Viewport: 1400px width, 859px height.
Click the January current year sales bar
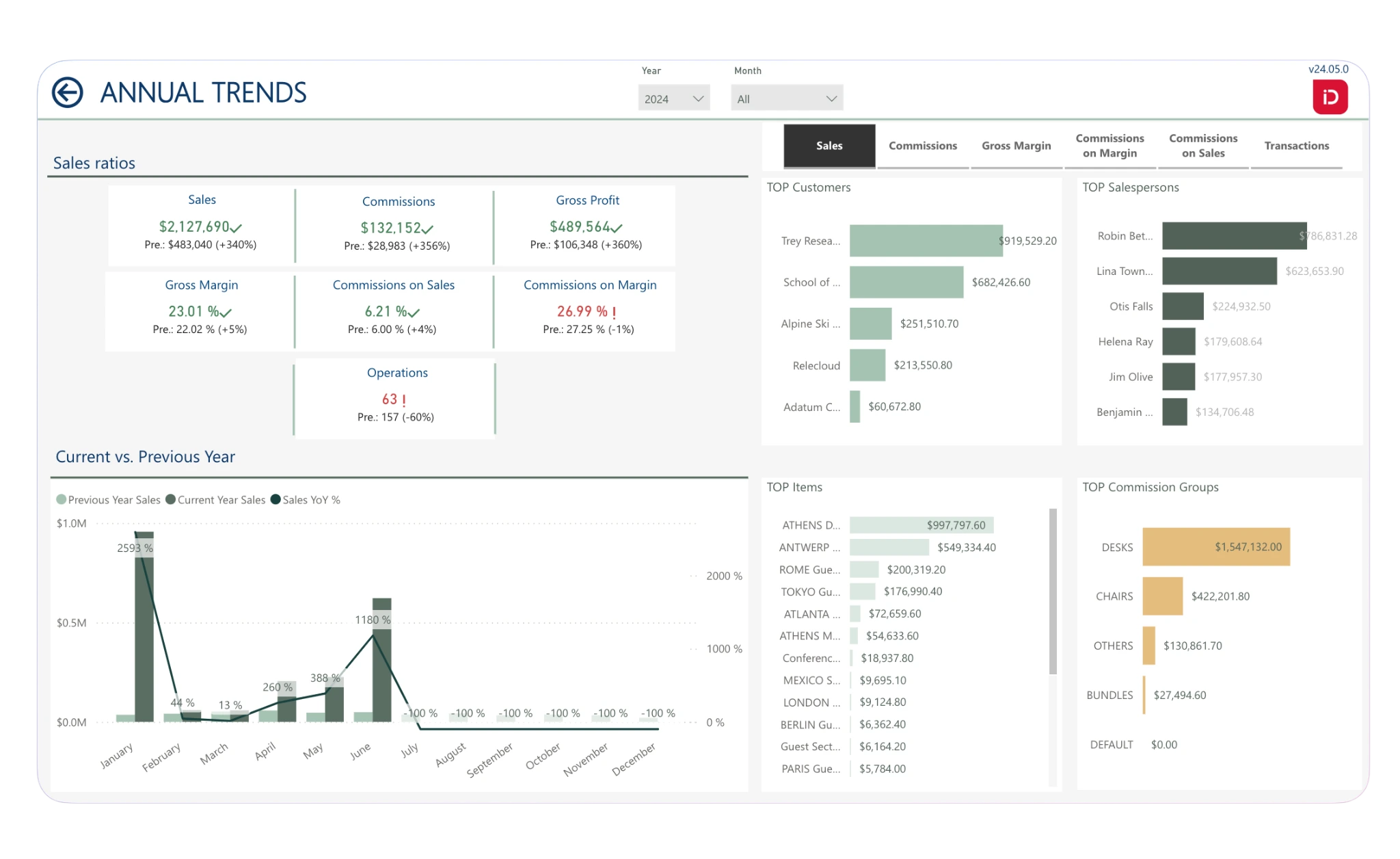pyautogui.click(x=144, y=636)
